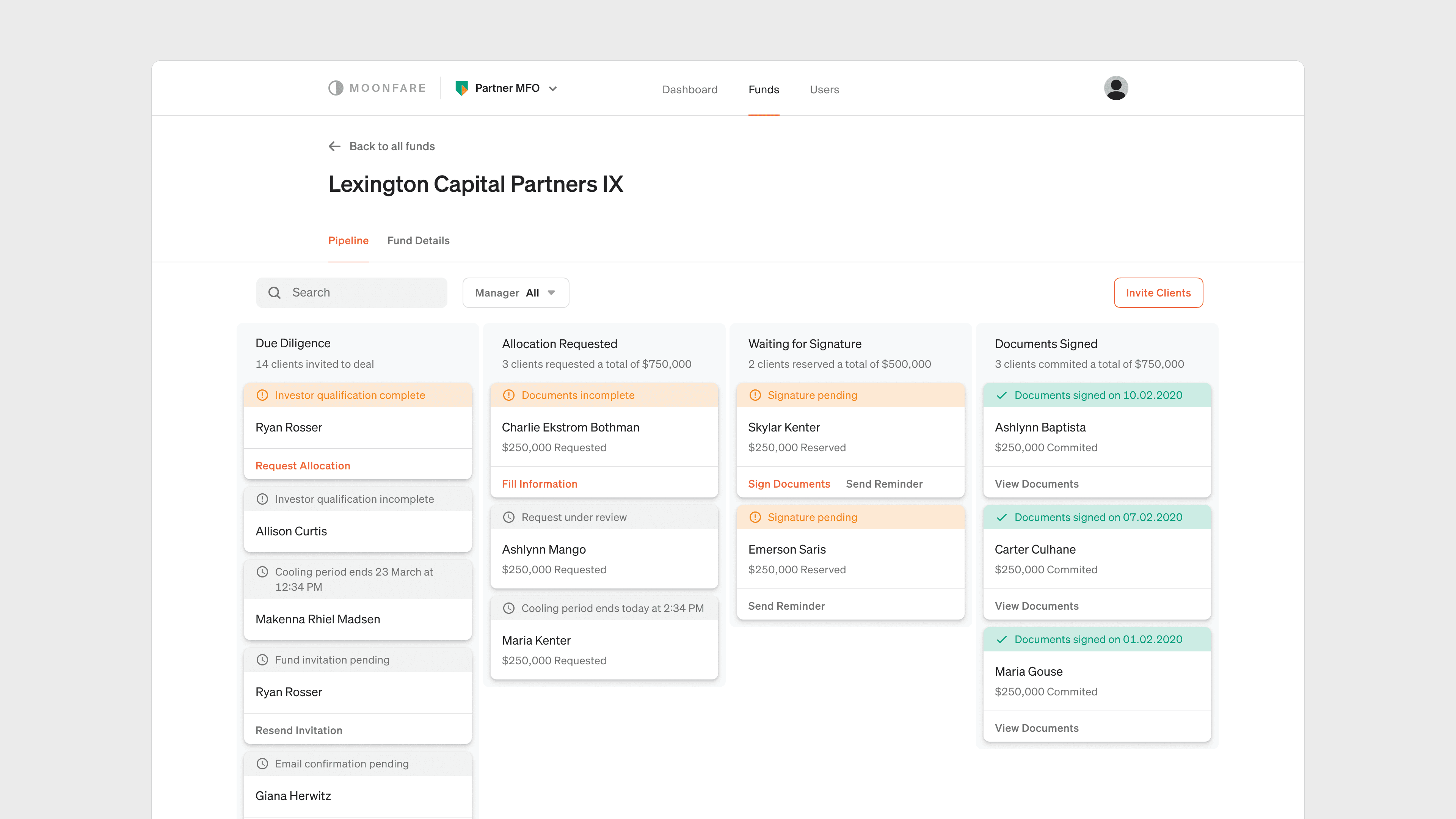Screen dimensions: 1456x819
Task: Click the Moonfare half-moon logo icon
Action: (336, 88)
